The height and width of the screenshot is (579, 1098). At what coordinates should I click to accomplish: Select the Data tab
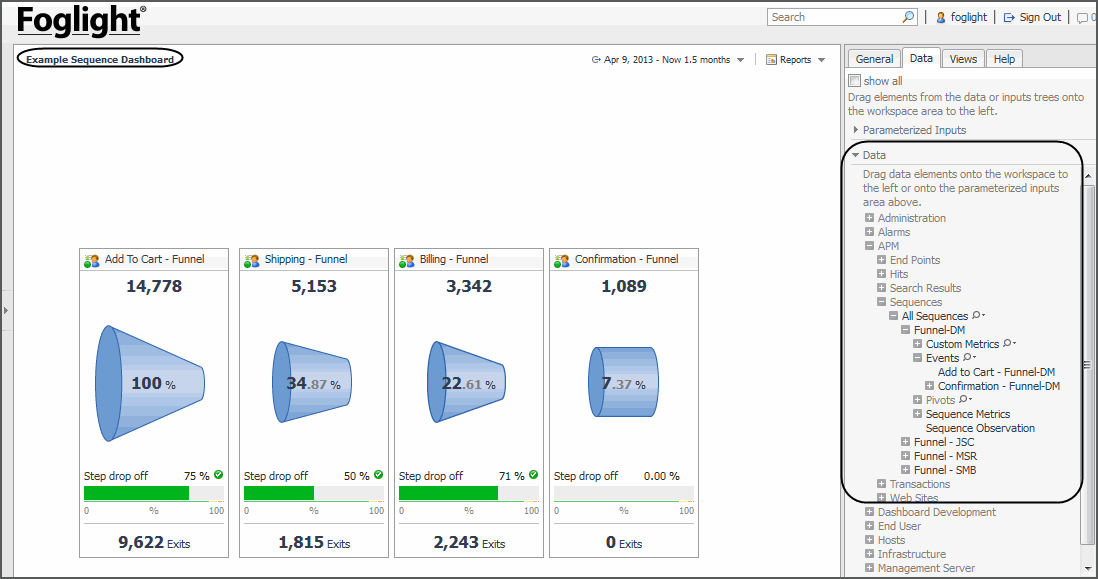pos(921,58)
